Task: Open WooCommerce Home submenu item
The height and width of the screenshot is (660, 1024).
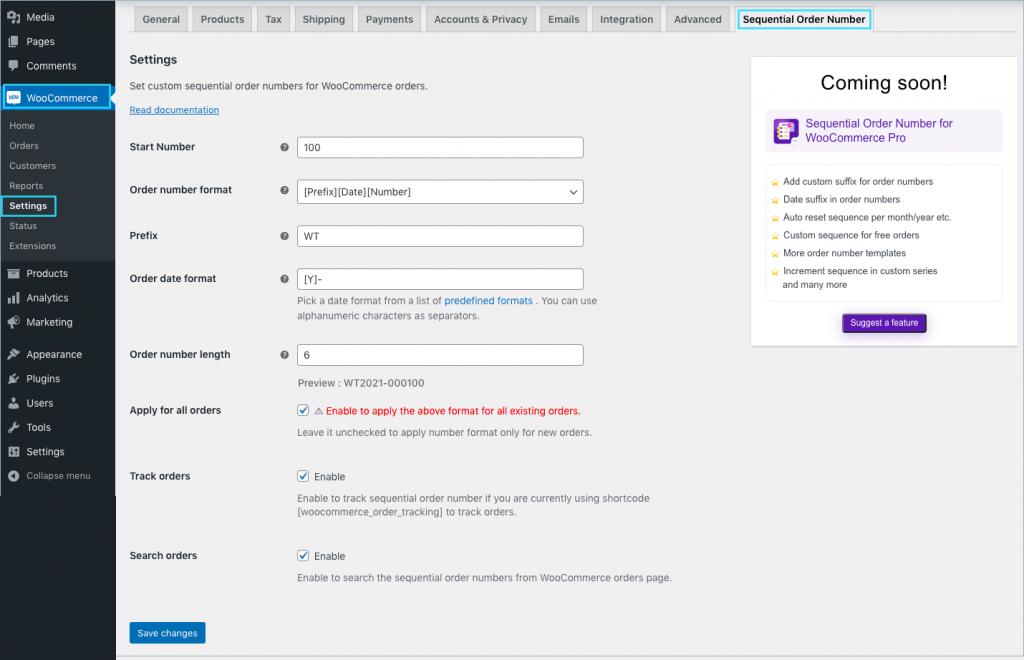Action: pos(22,125)
